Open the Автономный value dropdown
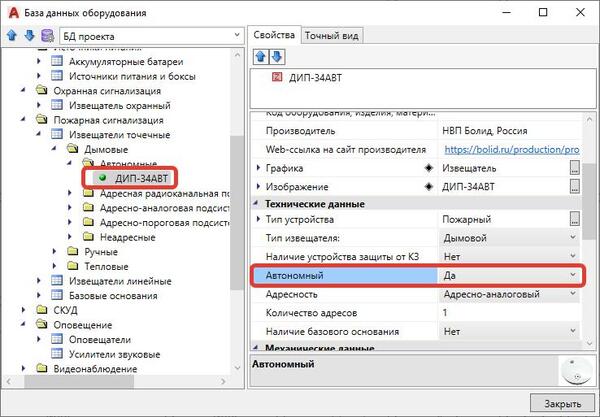 tap(572, 274)
